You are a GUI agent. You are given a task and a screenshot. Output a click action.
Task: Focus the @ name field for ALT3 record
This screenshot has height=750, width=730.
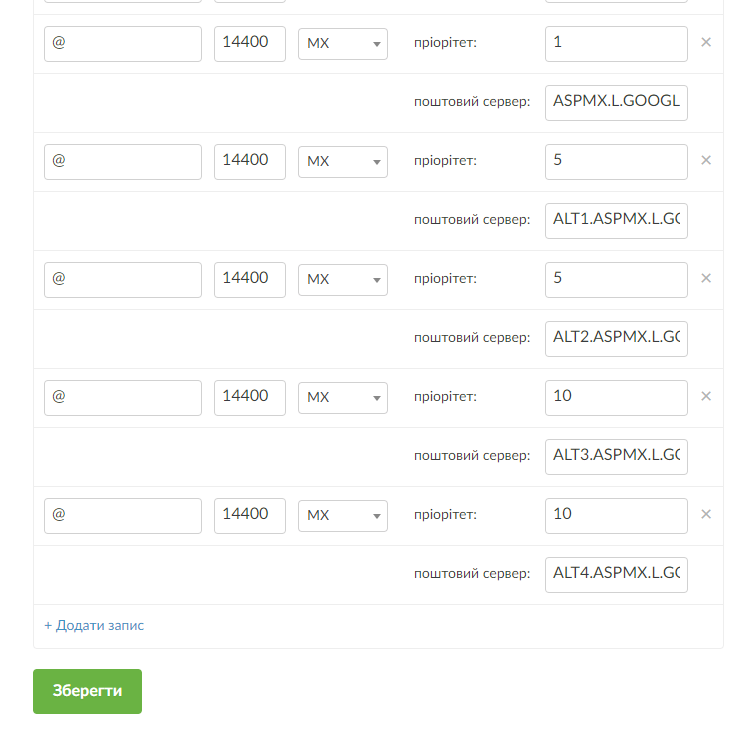pos(123,398)
